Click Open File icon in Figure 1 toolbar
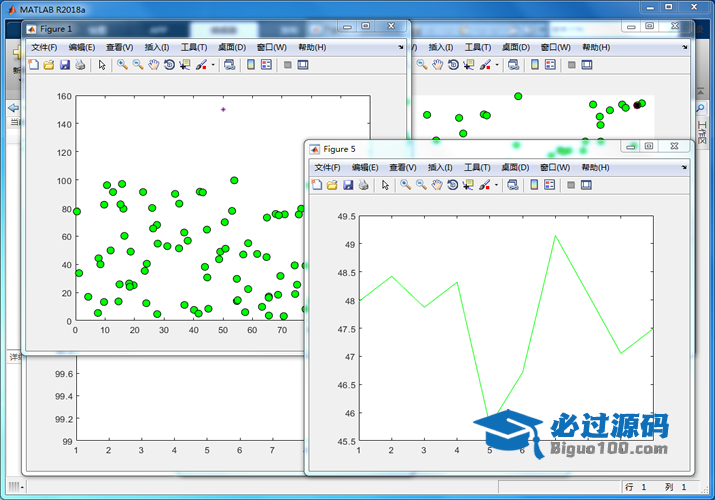Viewport: 715px width, 500px height. pyautogui.click(x=49, y=65)
